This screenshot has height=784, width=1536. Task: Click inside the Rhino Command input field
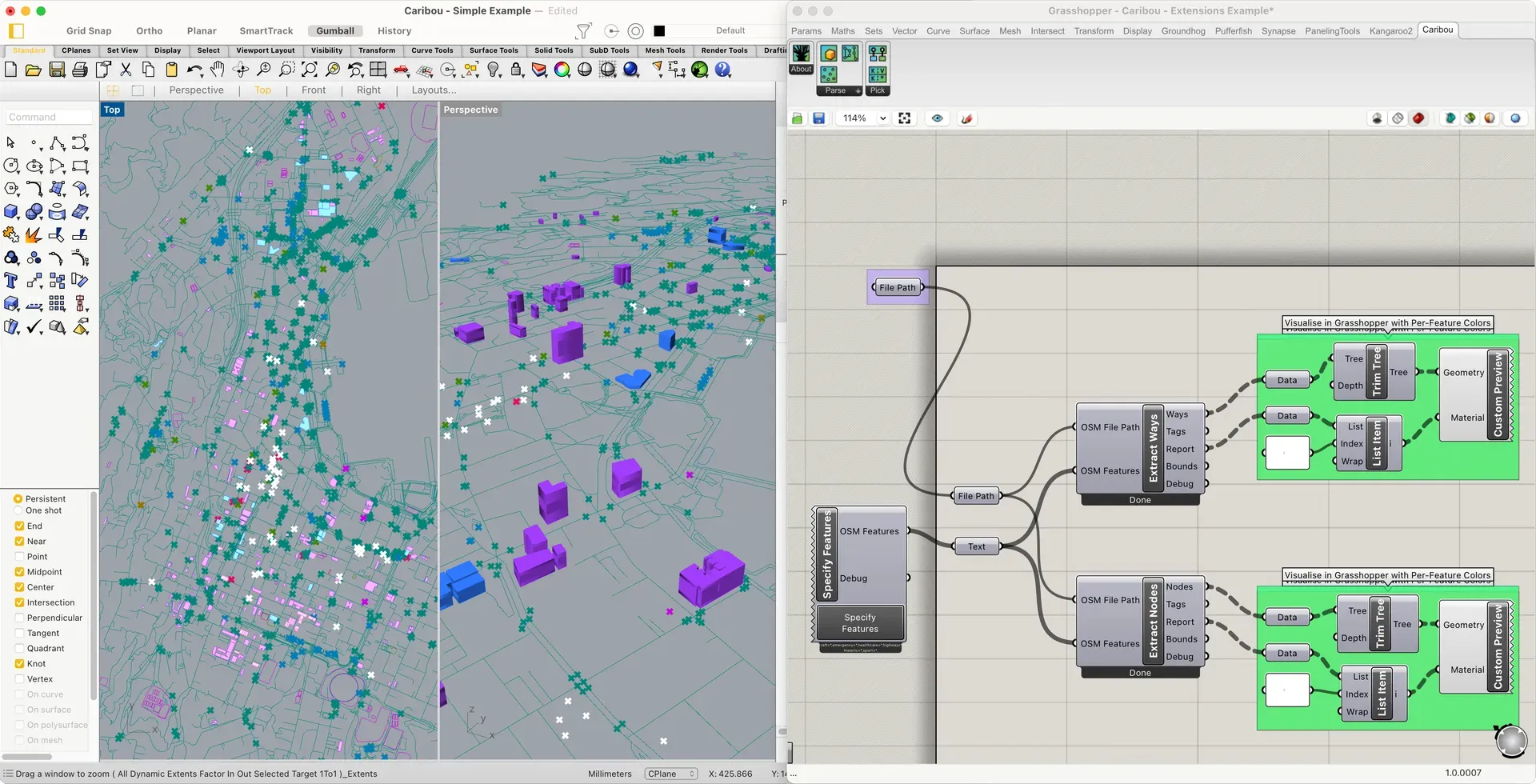(x=48, y=116)
